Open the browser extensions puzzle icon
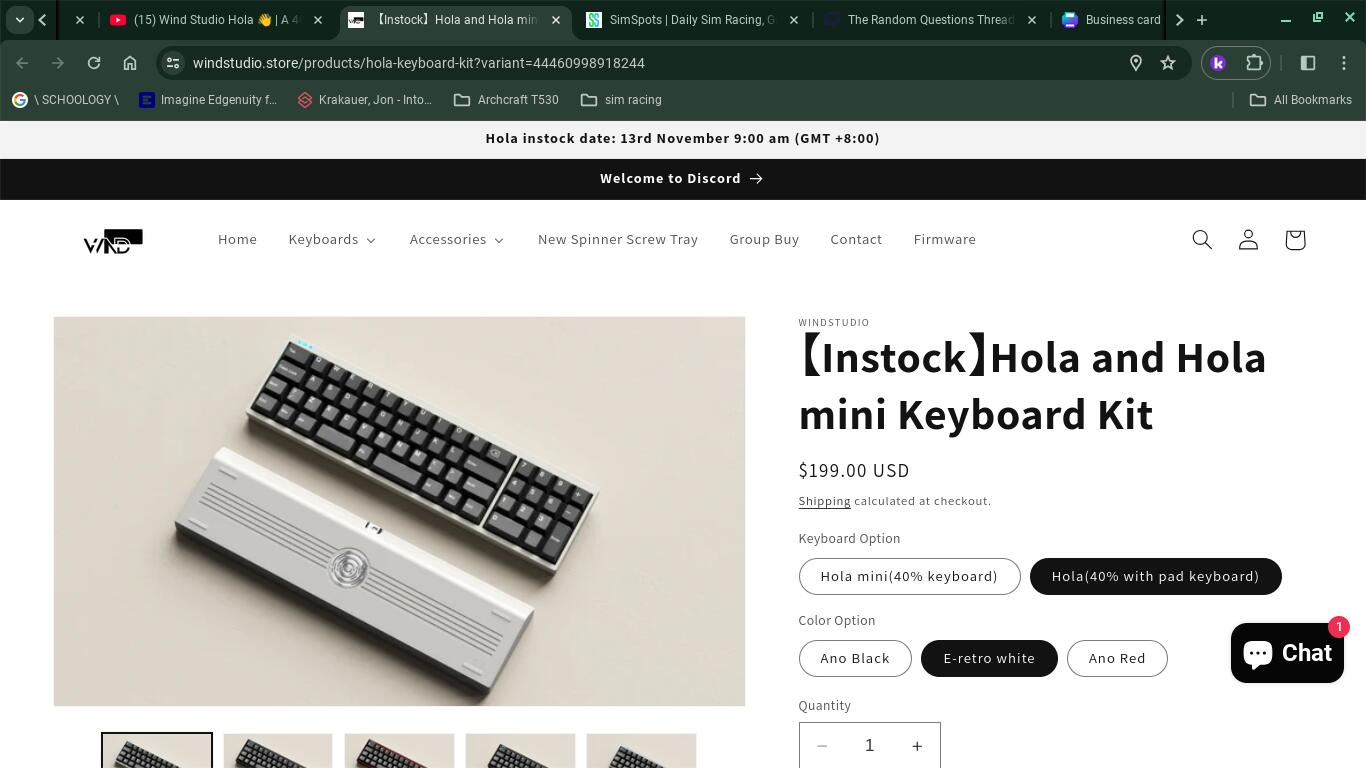This screenshot has width=1366, height=768. tap(1254, 63)
